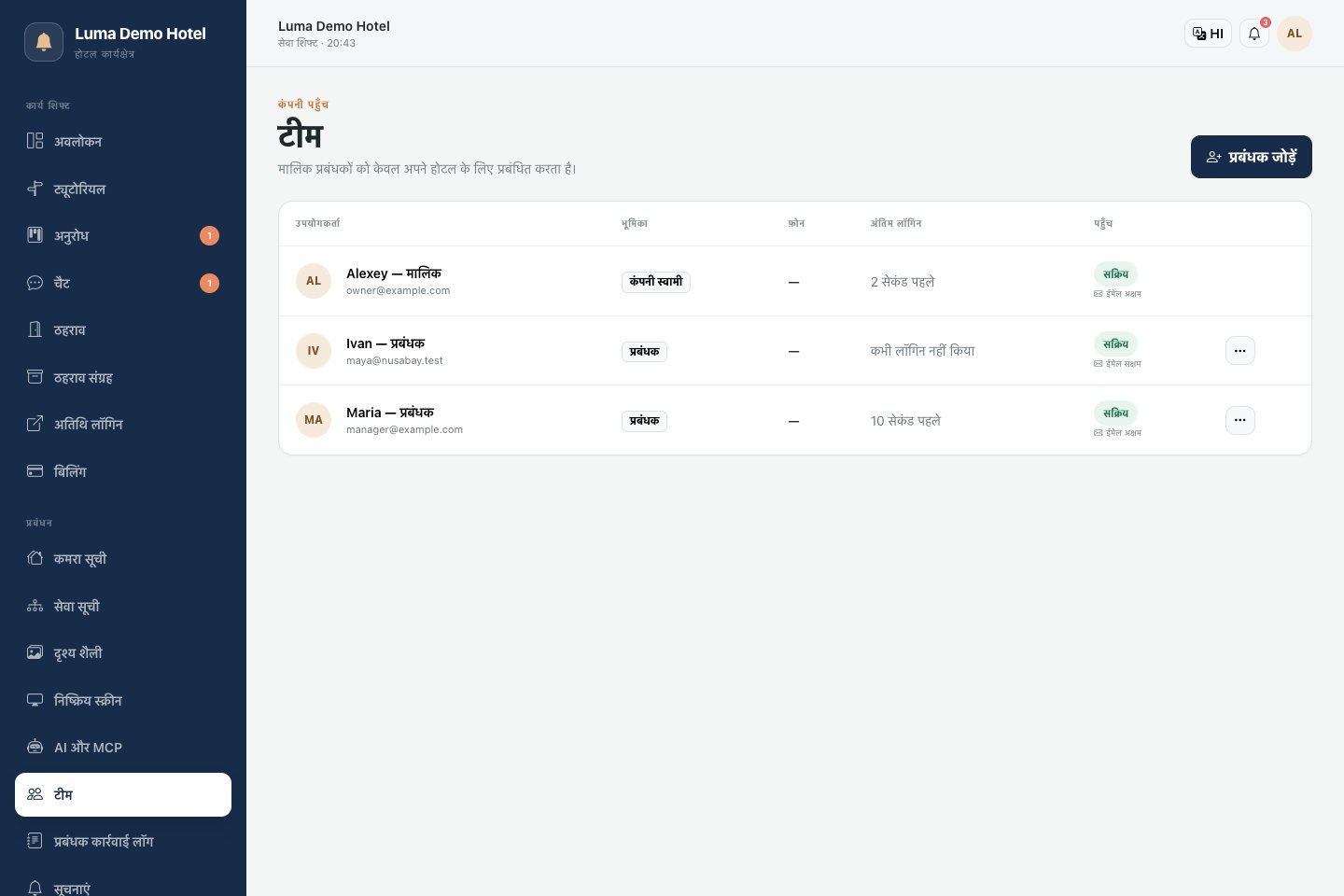Click the सेवा सूची hierarchy icon
This screenshot has width=1344, height=896.
click(35, 606)
